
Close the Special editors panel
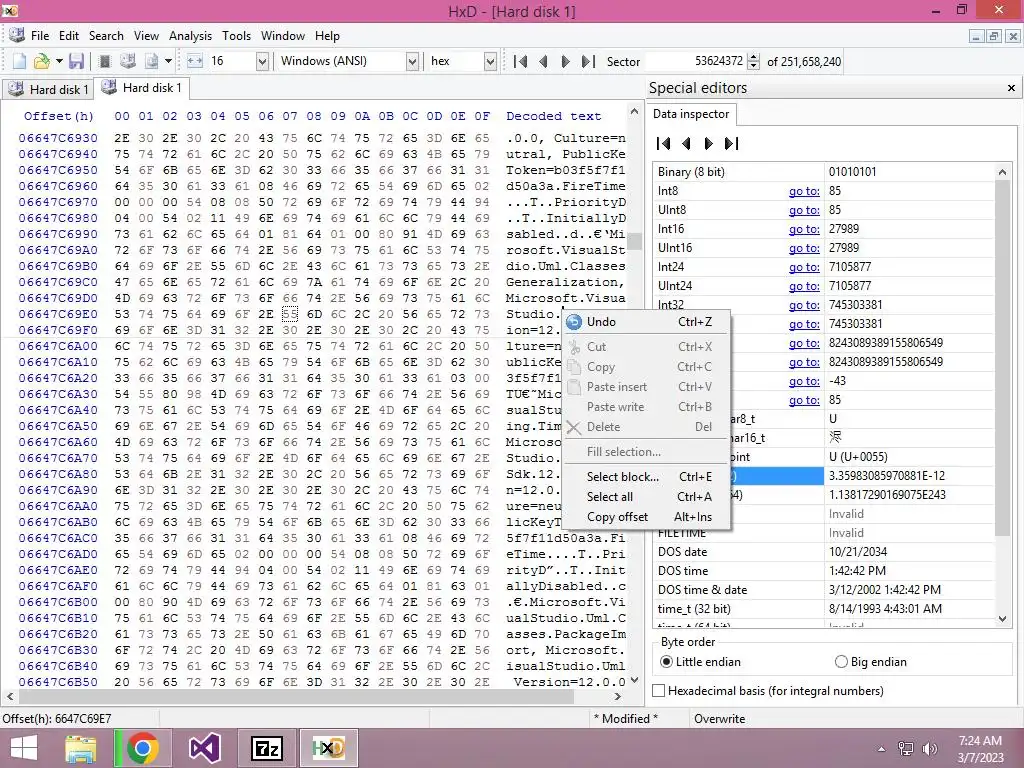coord(1011,88)
